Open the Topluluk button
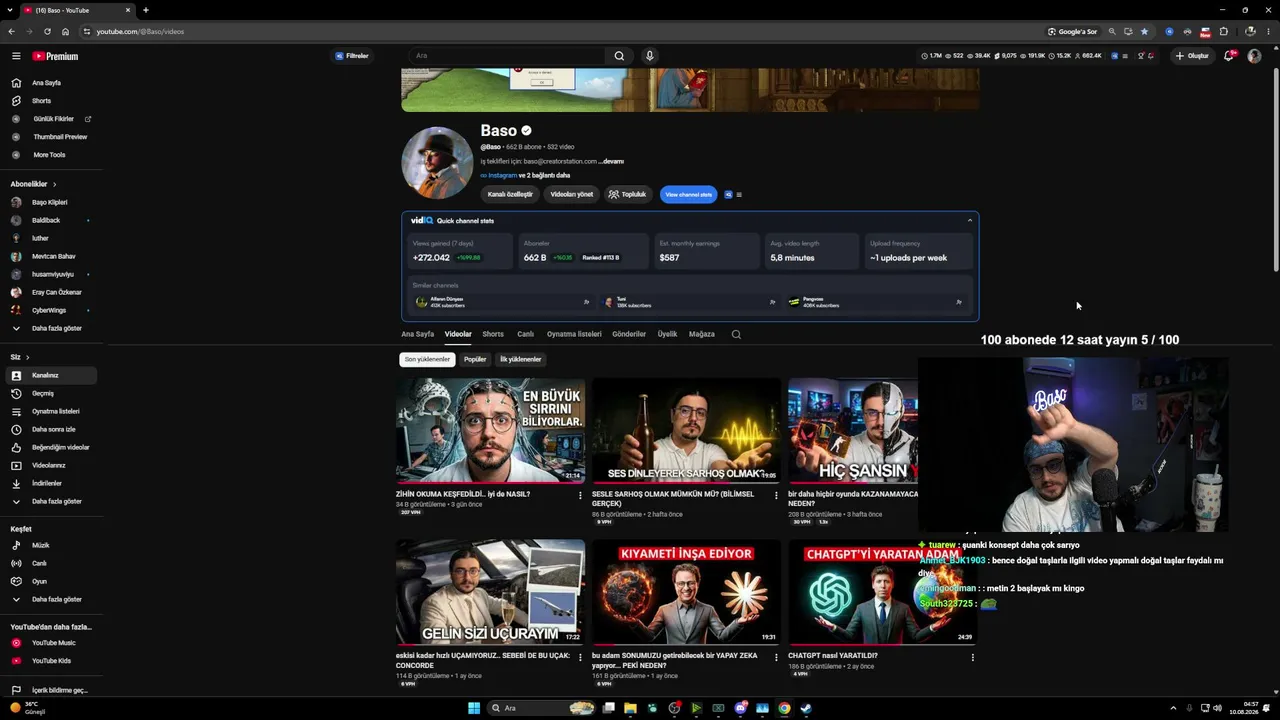 click(x=628, y=194)
